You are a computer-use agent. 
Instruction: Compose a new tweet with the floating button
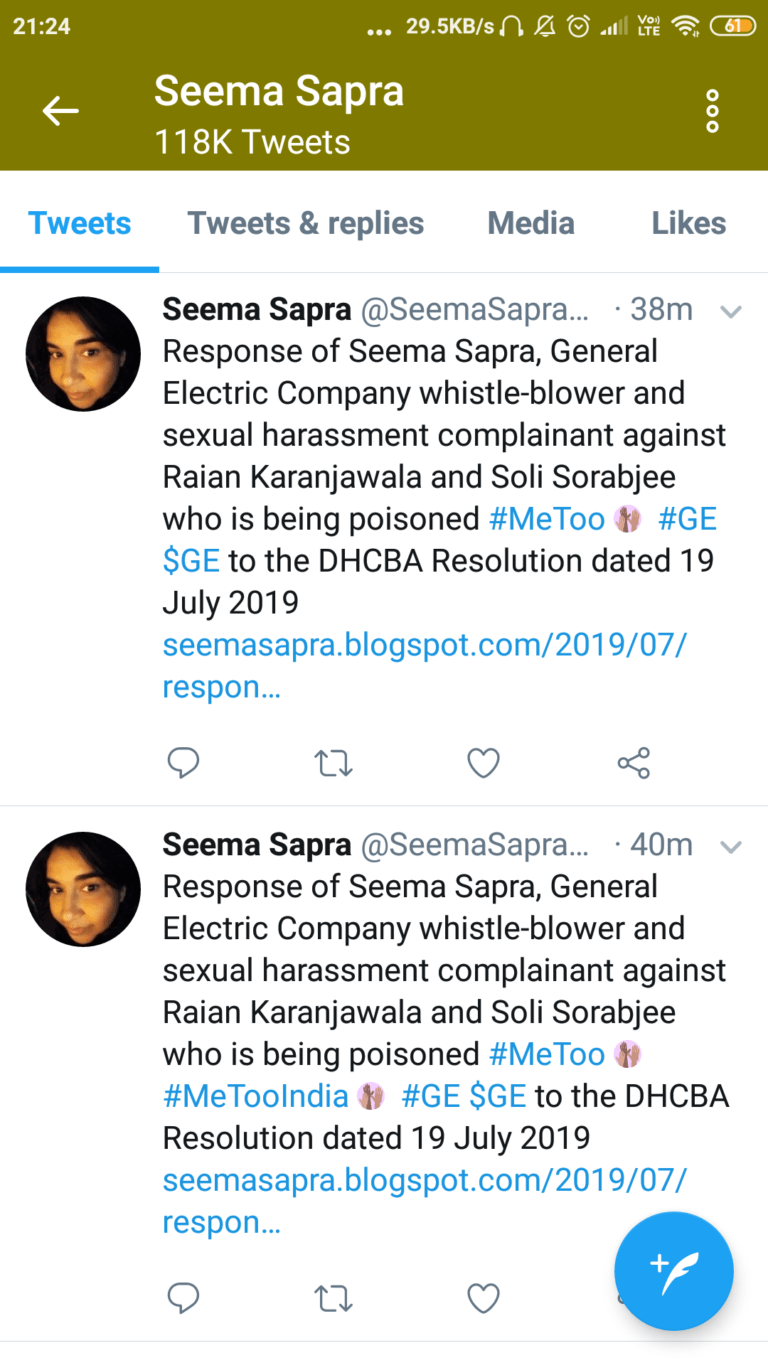(673, 1271)
